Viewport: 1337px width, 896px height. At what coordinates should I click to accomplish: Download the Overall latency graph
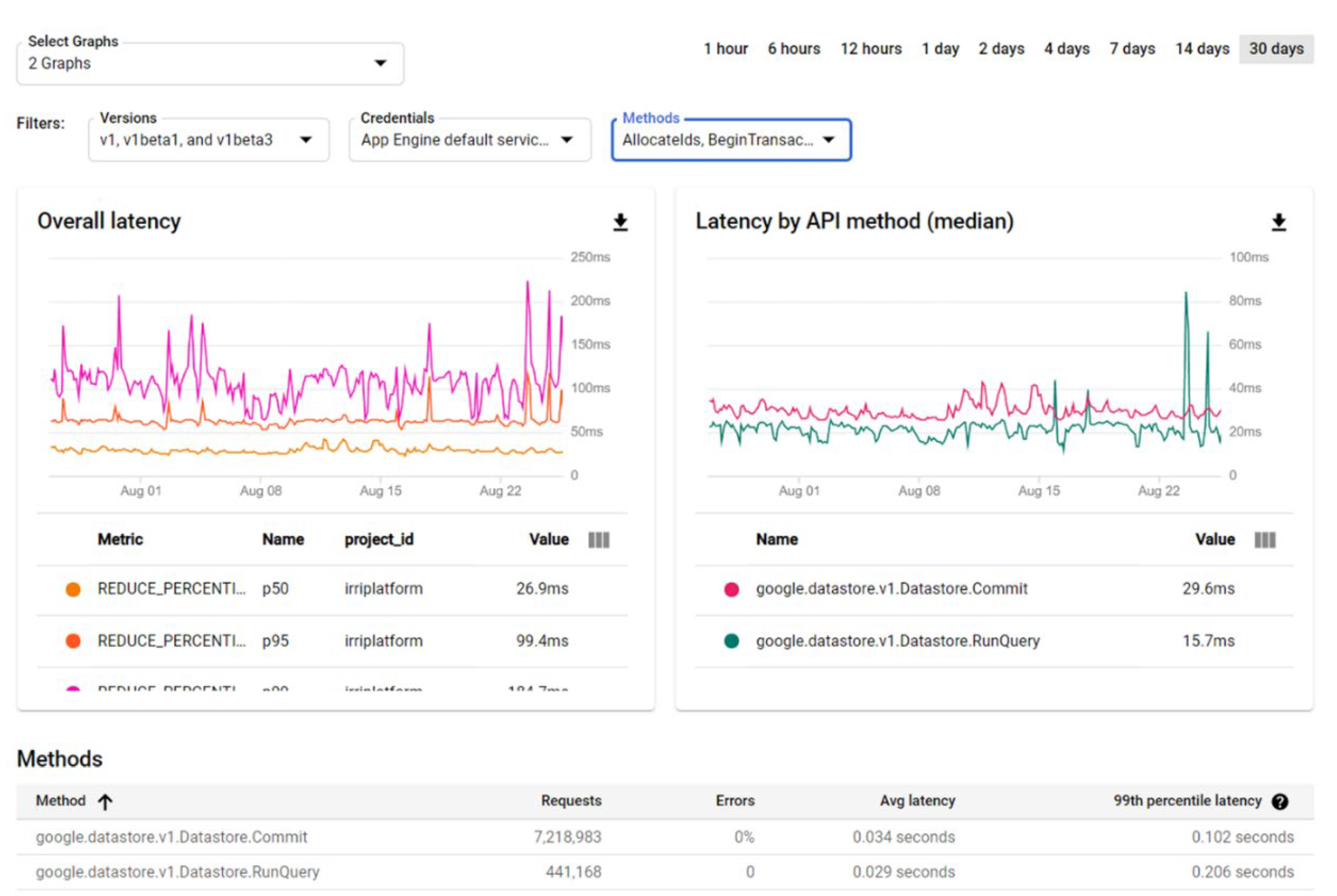621,222
